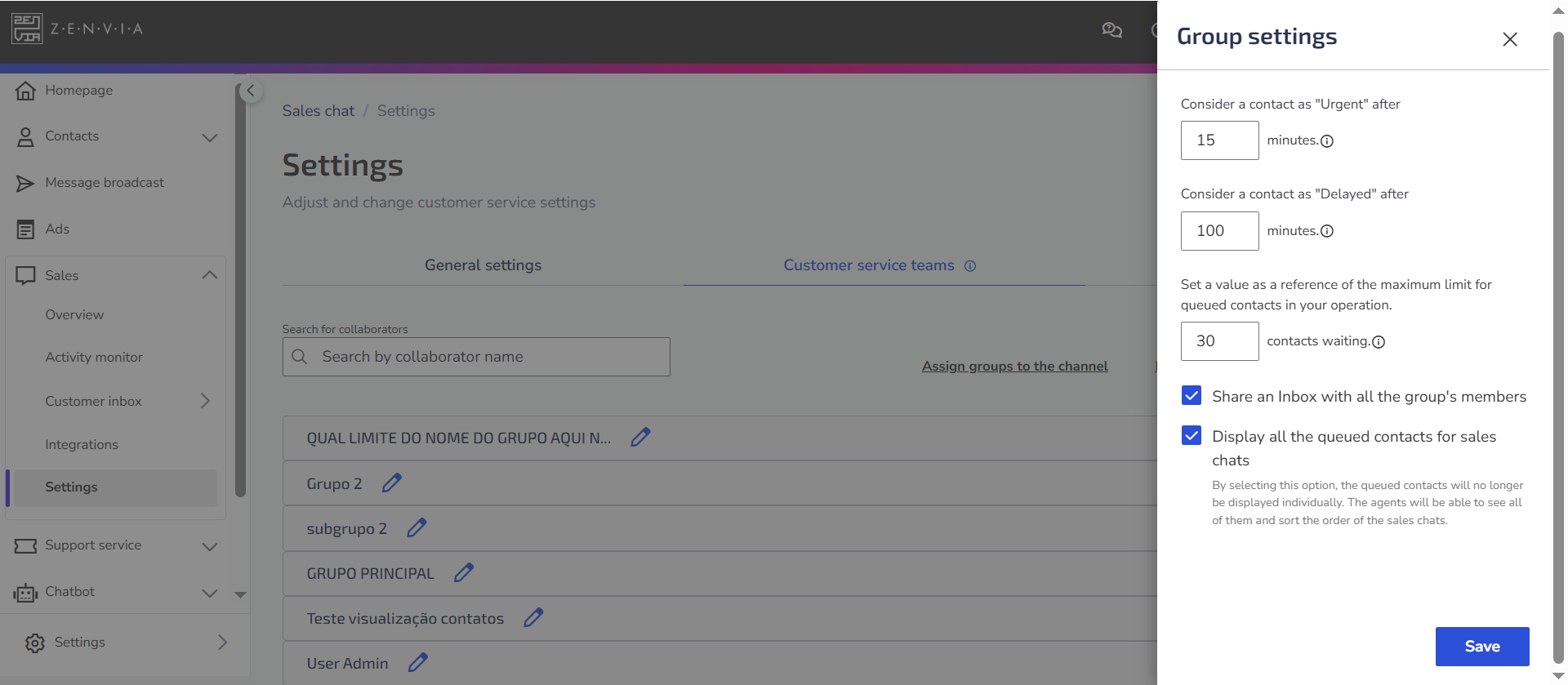
Task: Click the info icon beside Customer service teams
Action: (970, 266)
